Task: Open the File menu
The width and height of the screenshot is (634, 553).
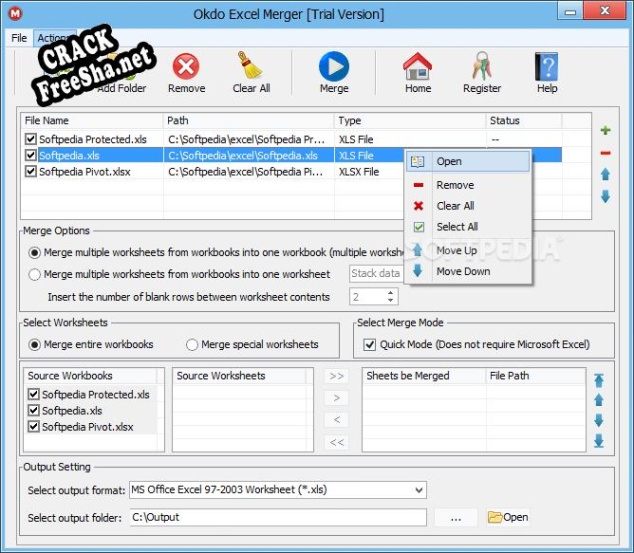Action: click(x=18, y=38)
